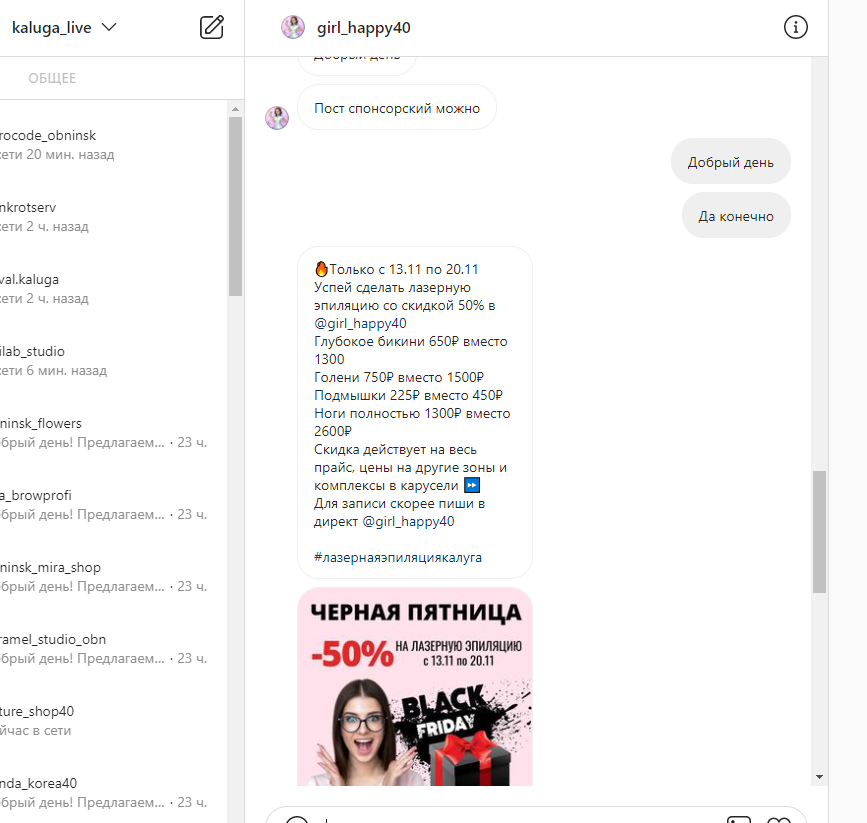The height and width of the screenshot is (823, 867).
Task: Click the sent message 'Добрый день'
Action: [730, 162]
